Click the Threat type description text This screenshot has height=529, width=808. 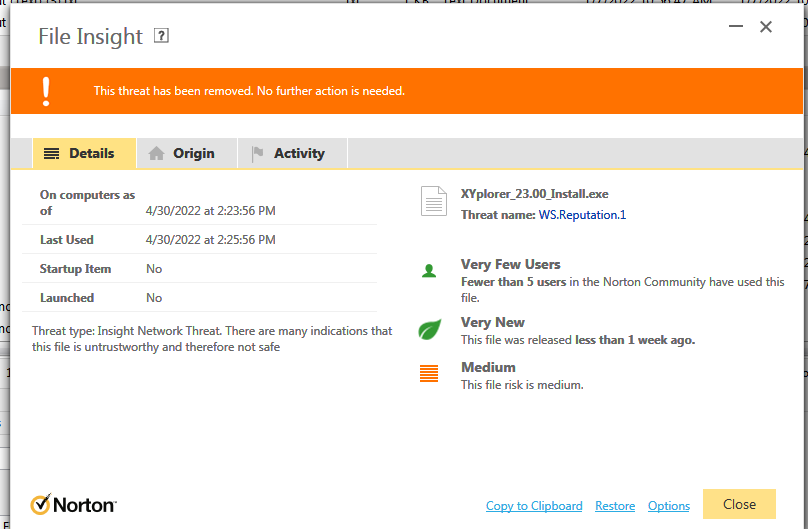[212, 338]
